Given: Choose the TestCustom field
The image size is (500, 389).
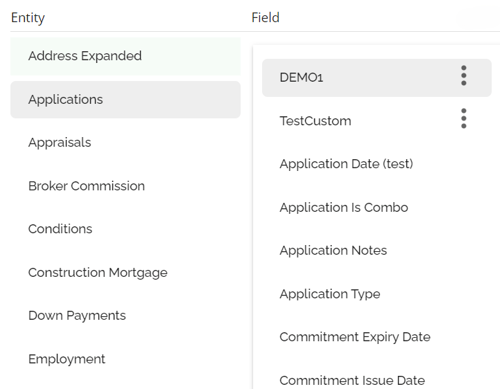Looking at the screenshot, I should tap(377, 121).
